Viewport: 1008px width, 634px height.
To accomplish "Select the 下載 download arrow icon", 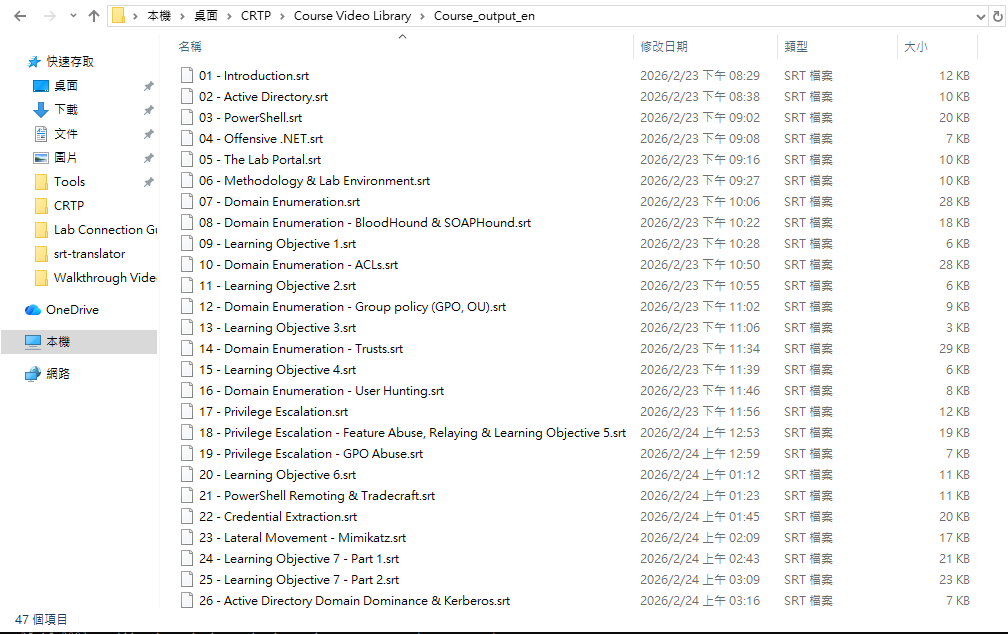I will (41, 110).
